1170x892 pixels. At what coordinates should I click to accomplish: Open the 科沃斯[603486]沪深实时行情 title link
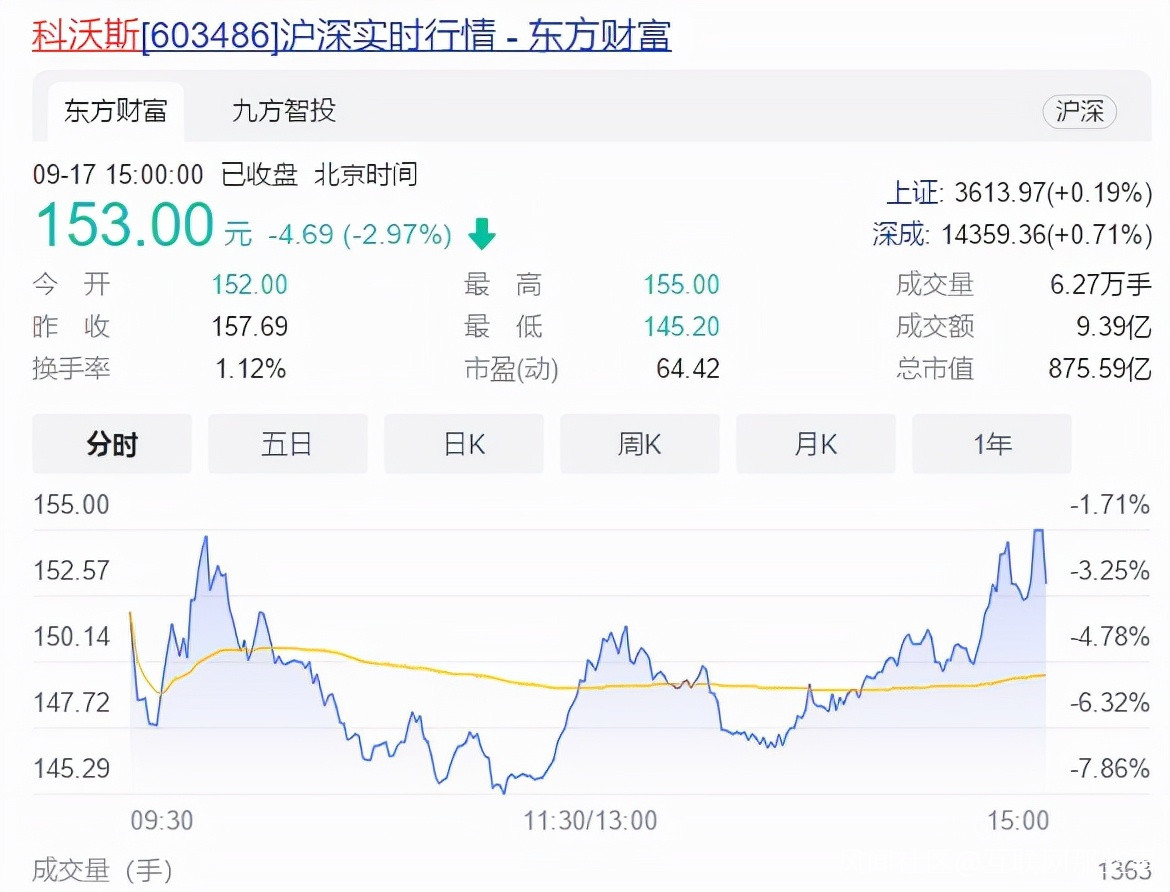351,35
